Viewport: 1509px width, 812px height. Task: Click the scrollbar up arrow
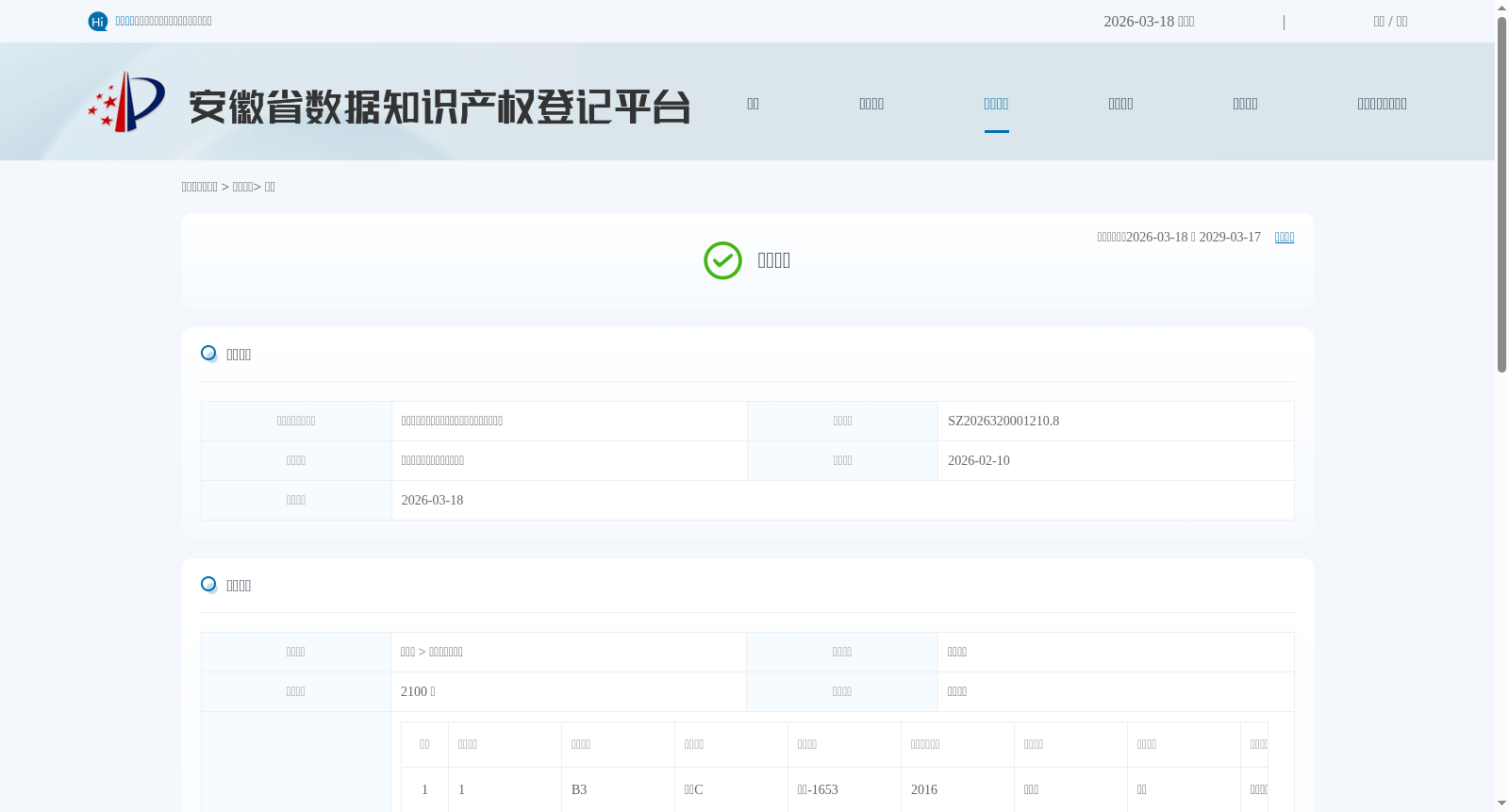point(1501,8)
